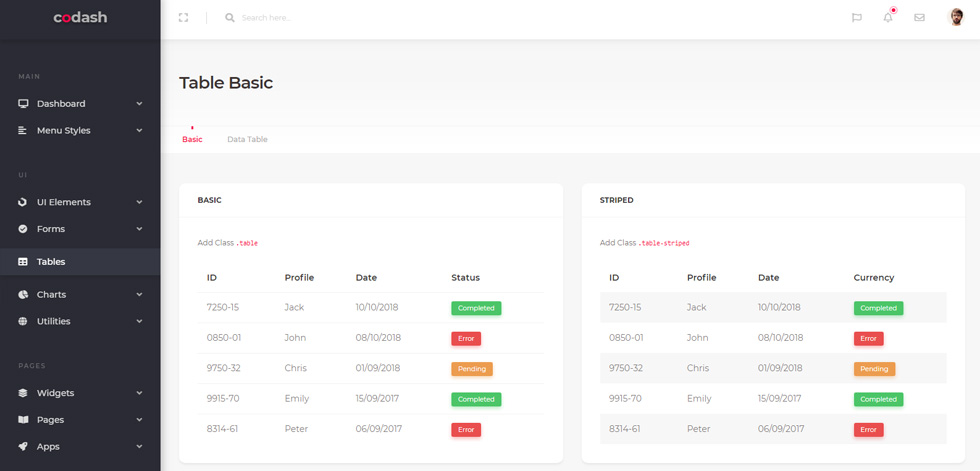Screen dimensions: 980x471
Task: Click ID 7250-15 in Basic table
Action: [x=224, y=307]
